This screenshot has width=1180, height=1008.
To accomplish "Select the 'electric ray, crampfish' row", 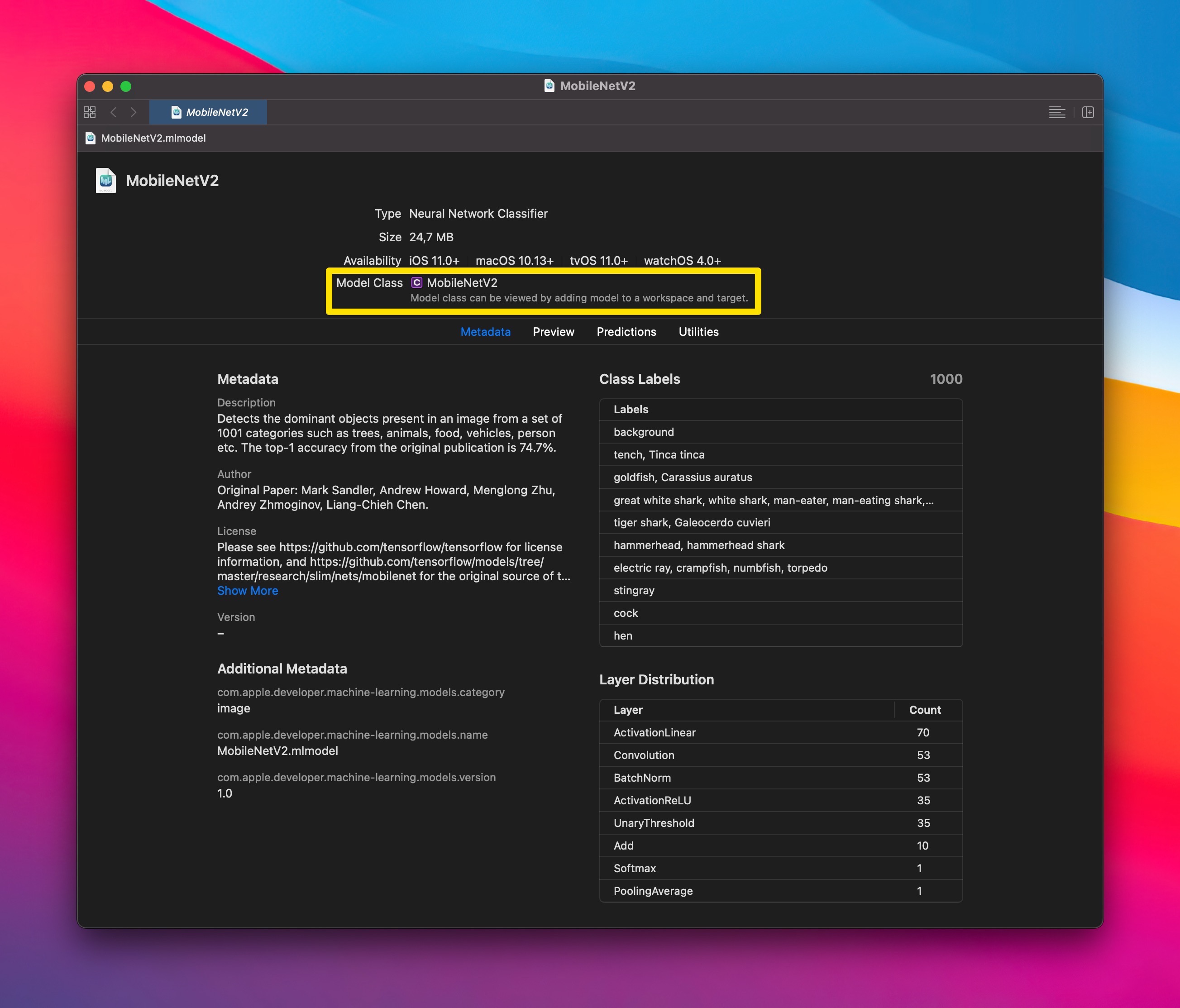I will (x=781, y=568).
